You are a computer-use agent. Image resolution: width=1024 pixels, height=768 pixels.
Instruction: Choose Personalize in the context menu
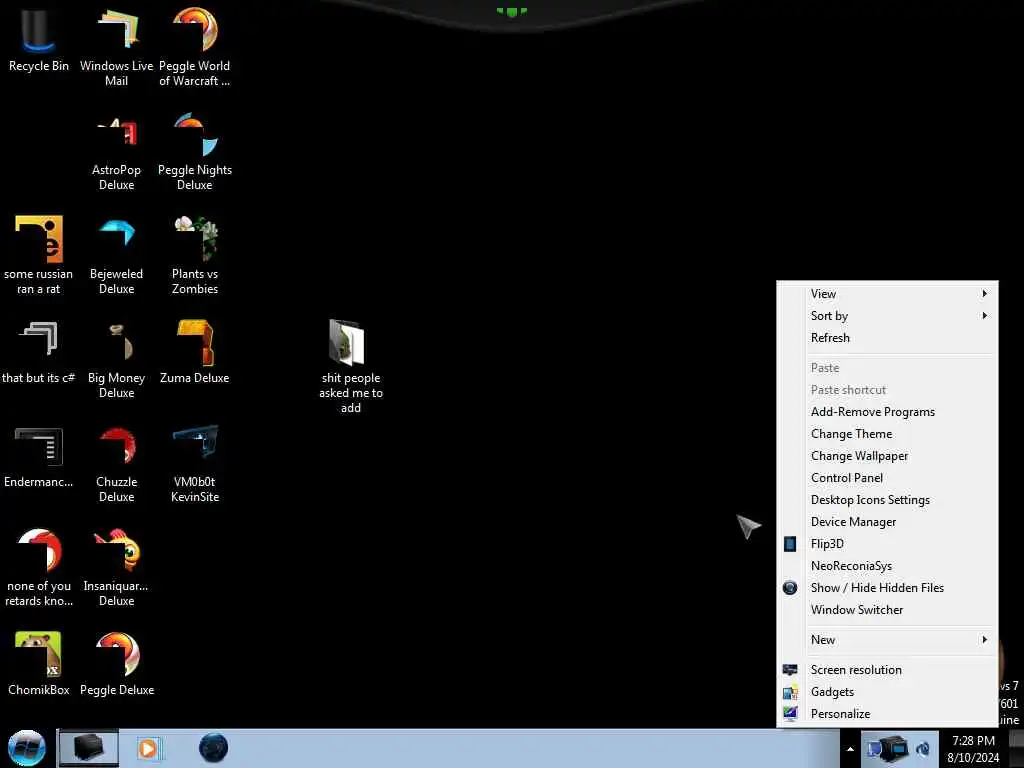[888, 714]
